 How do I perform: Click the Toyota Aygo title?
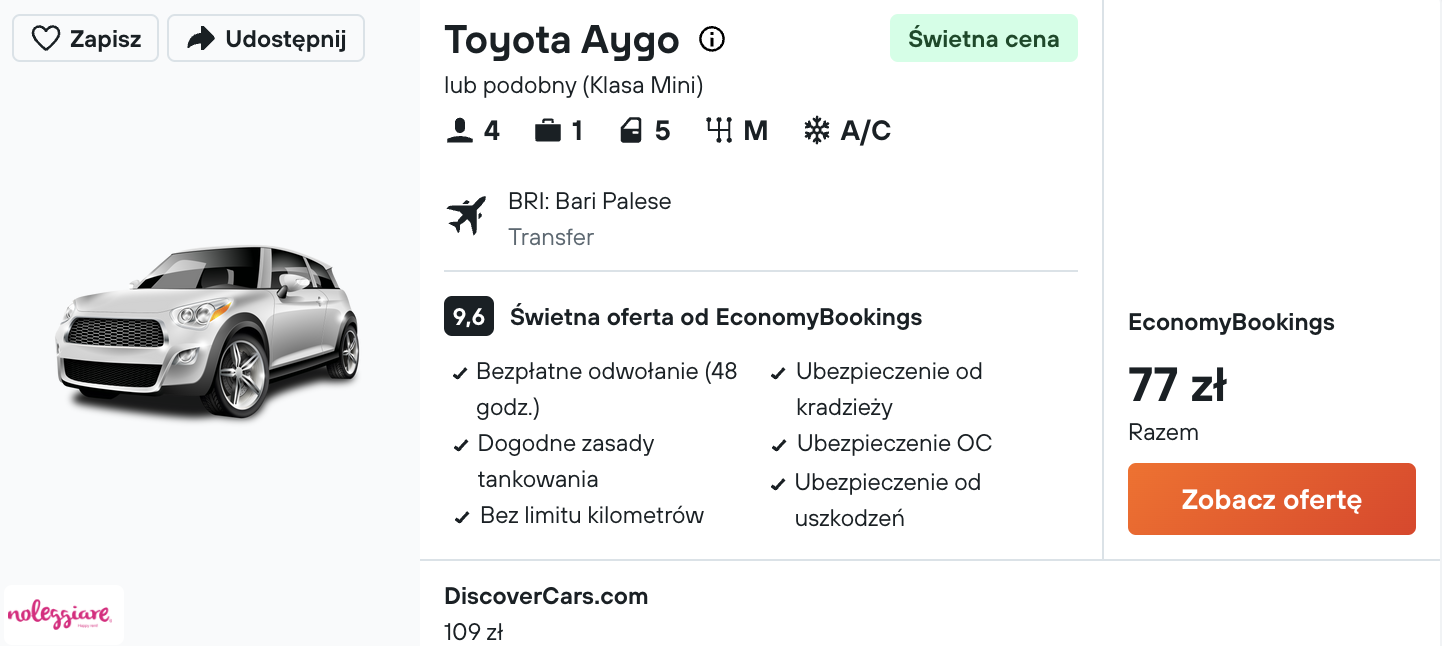pyautogui.click(x=562, y=40)
